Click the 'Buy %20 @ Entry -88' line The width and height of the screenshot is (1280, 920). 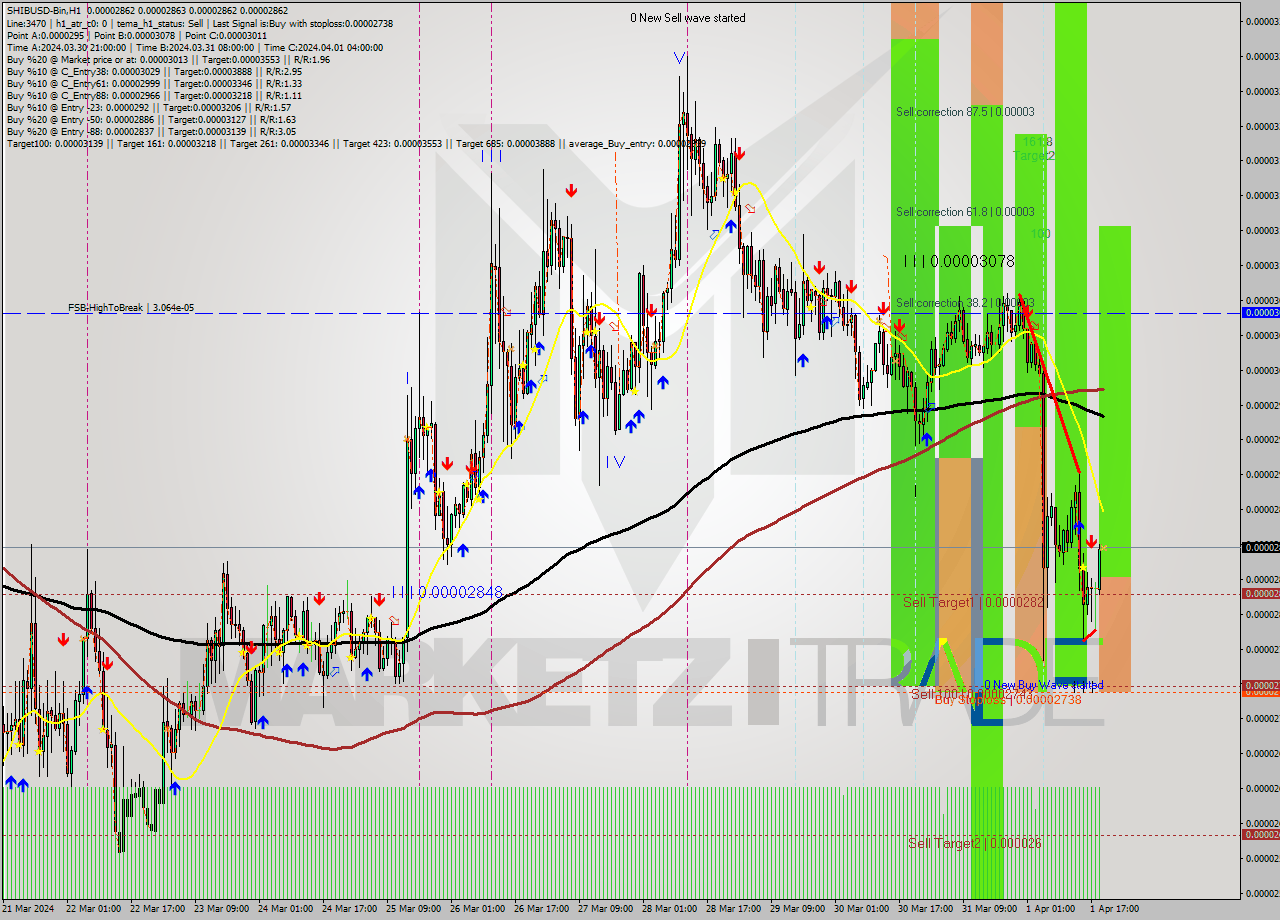click(150, 131)
